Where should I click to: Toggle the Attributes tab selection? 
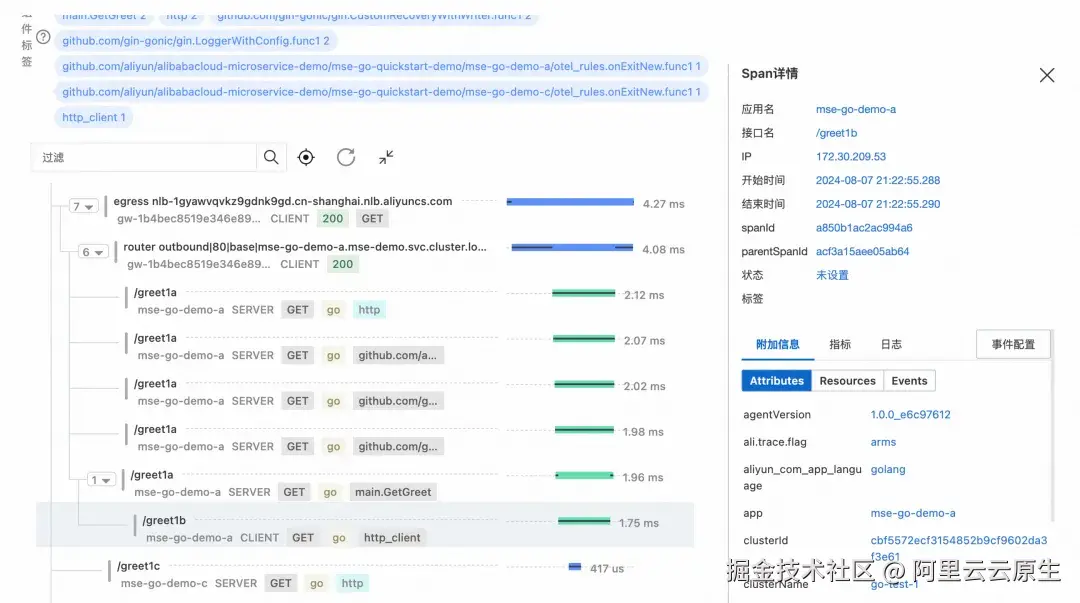tap(776, 380)
